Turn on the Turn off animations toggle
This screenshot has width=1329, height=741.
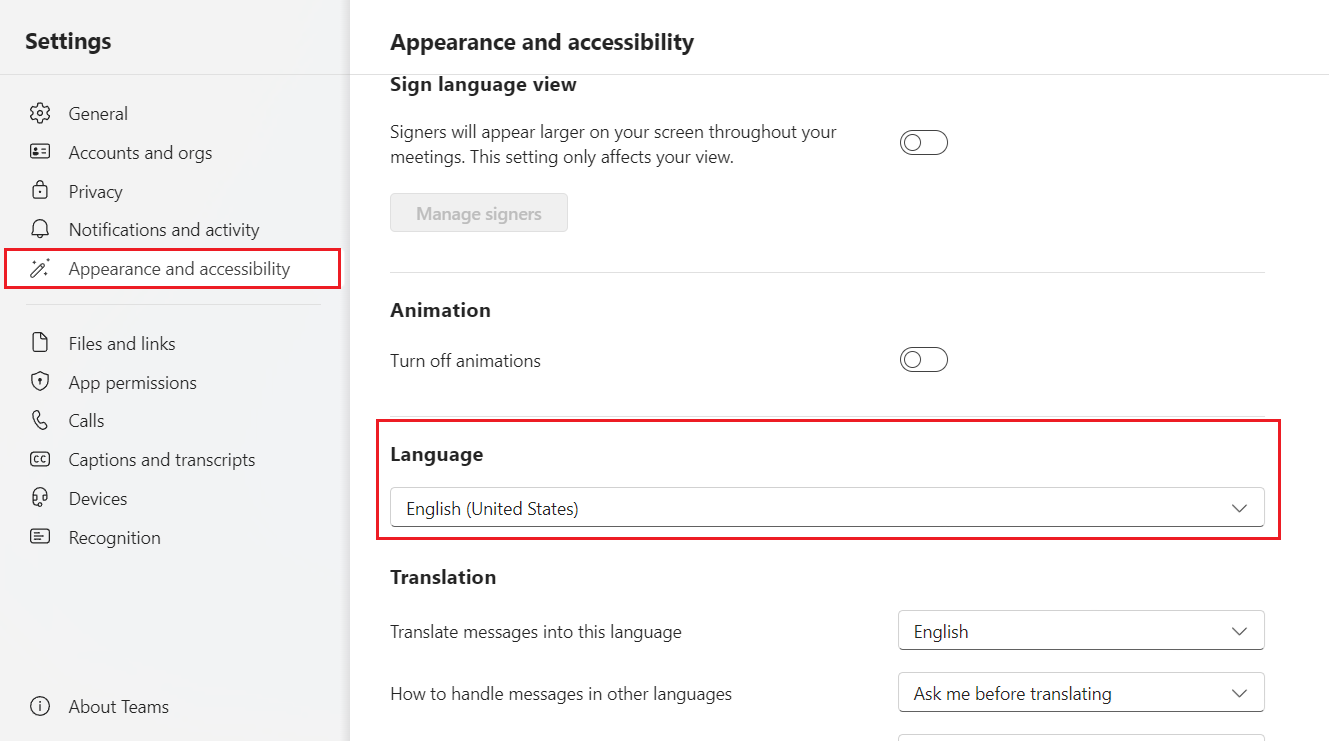(x=923, y=359)
